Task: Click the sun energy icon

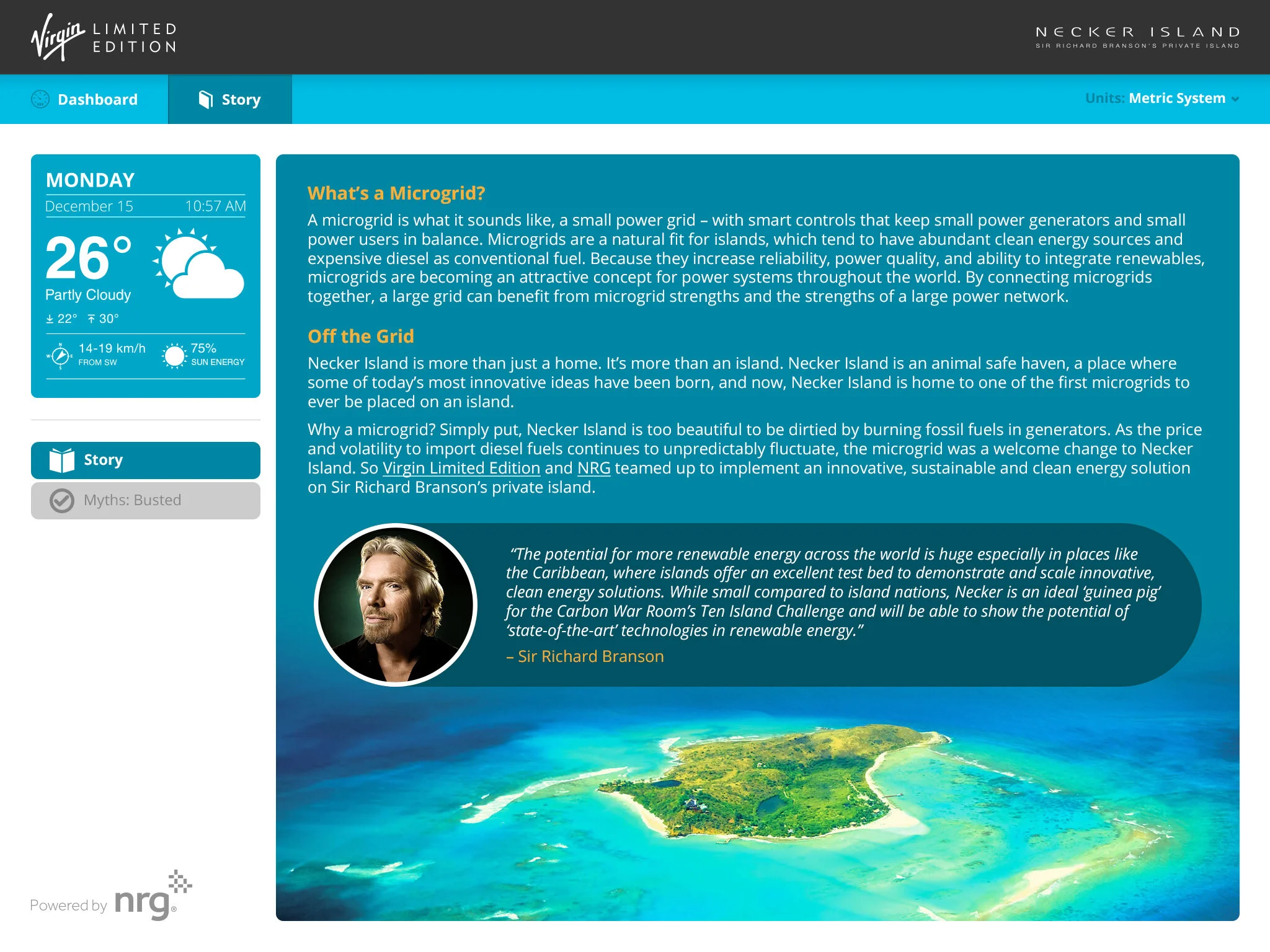Action: [174, 356]
